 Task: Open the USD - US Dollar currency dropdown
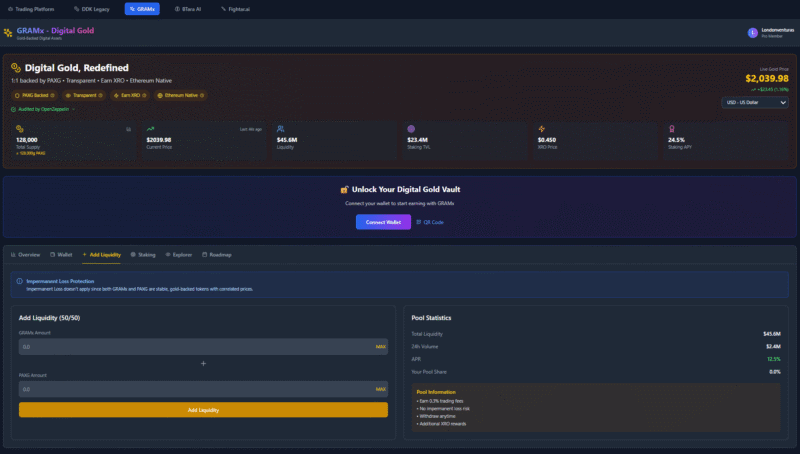tap(755, 102)
